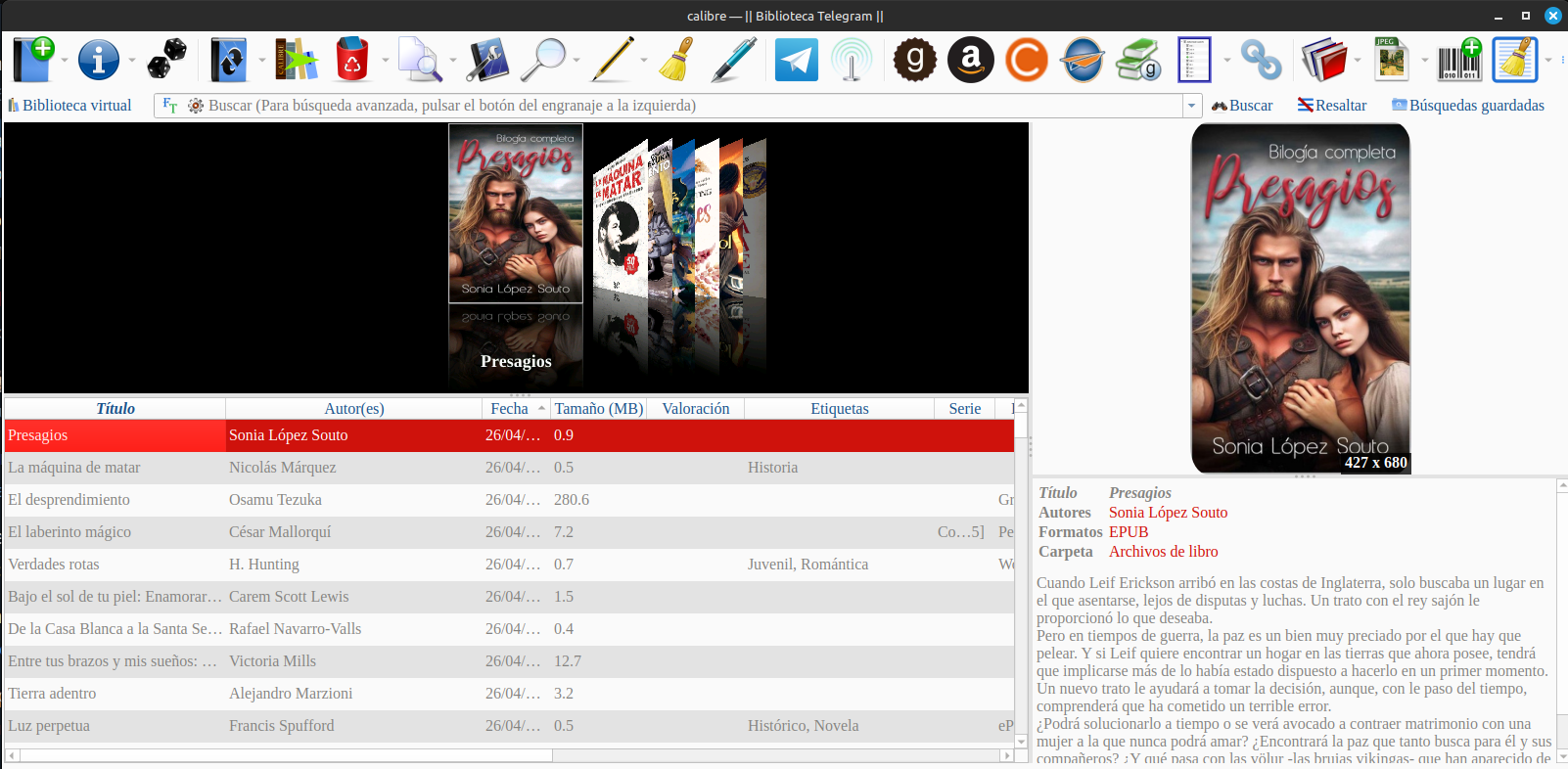This screenshot has width=1568, height=769.
Task: Click the JPEG image file icon
Action: click(x=1391, y=60)
